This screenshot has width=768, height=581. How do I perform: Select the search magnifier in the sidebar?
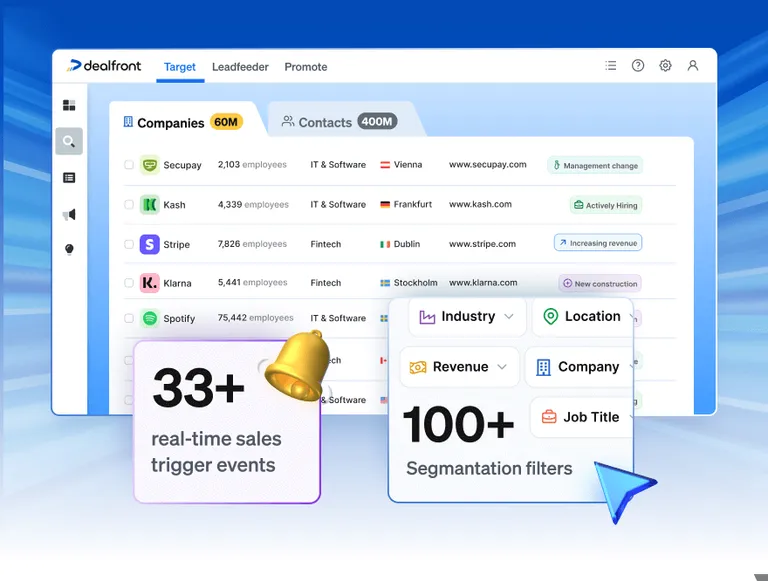pos(69,142)
